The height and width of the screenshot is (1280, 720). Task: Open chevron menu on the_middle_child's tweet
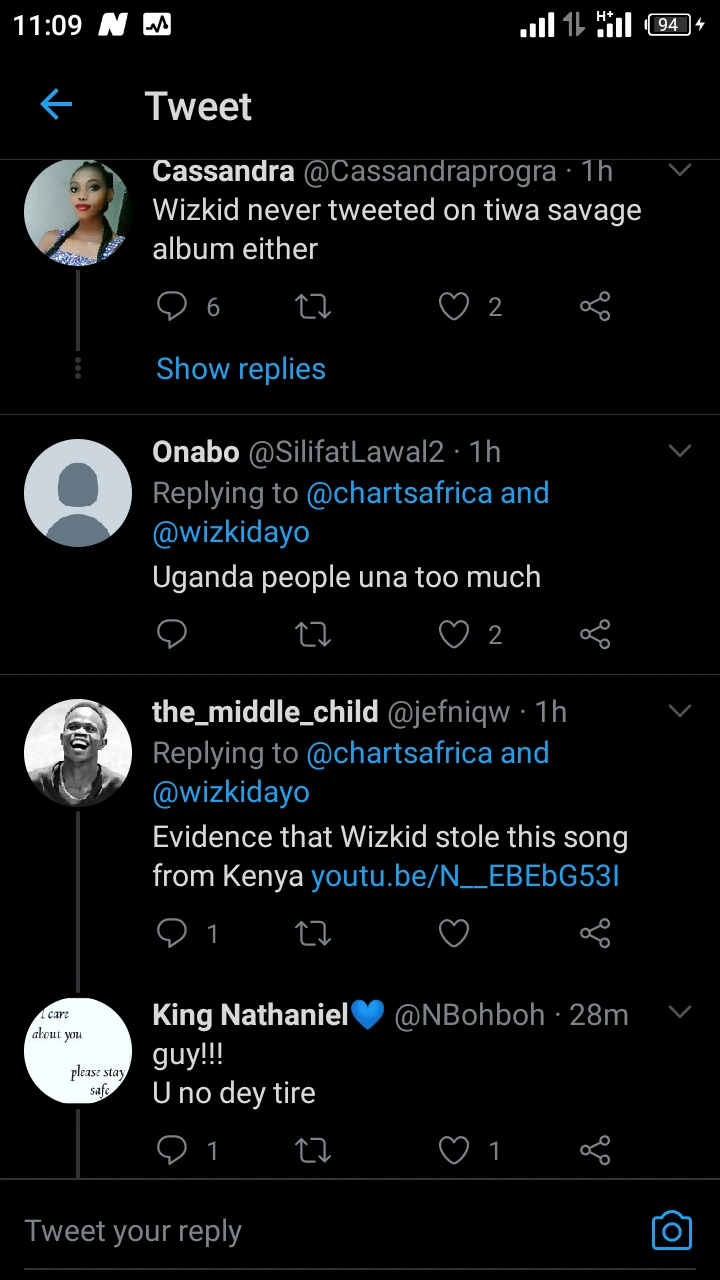(x=680, y=711)
